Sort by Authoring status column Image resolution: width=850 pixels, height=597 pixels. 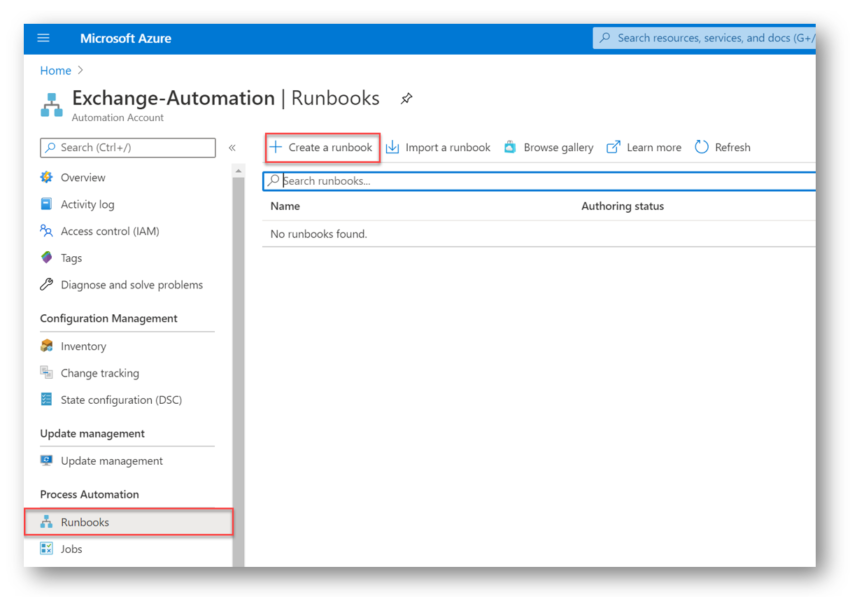(x=622, y=206)
